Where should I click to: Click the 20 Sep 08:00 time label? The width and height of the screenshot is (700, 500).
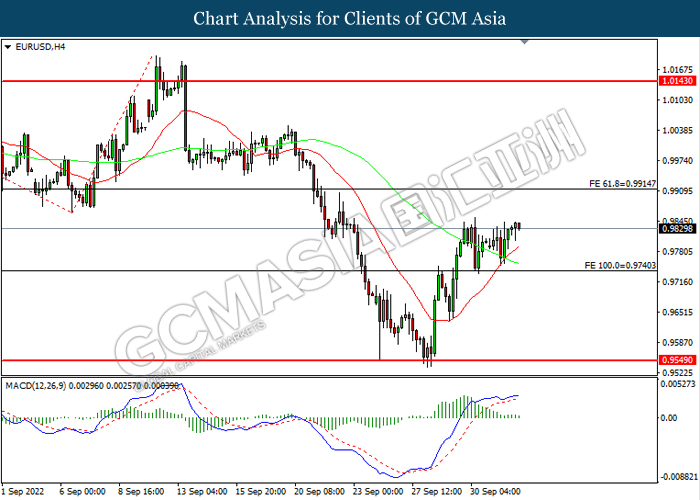click(319, 492)
